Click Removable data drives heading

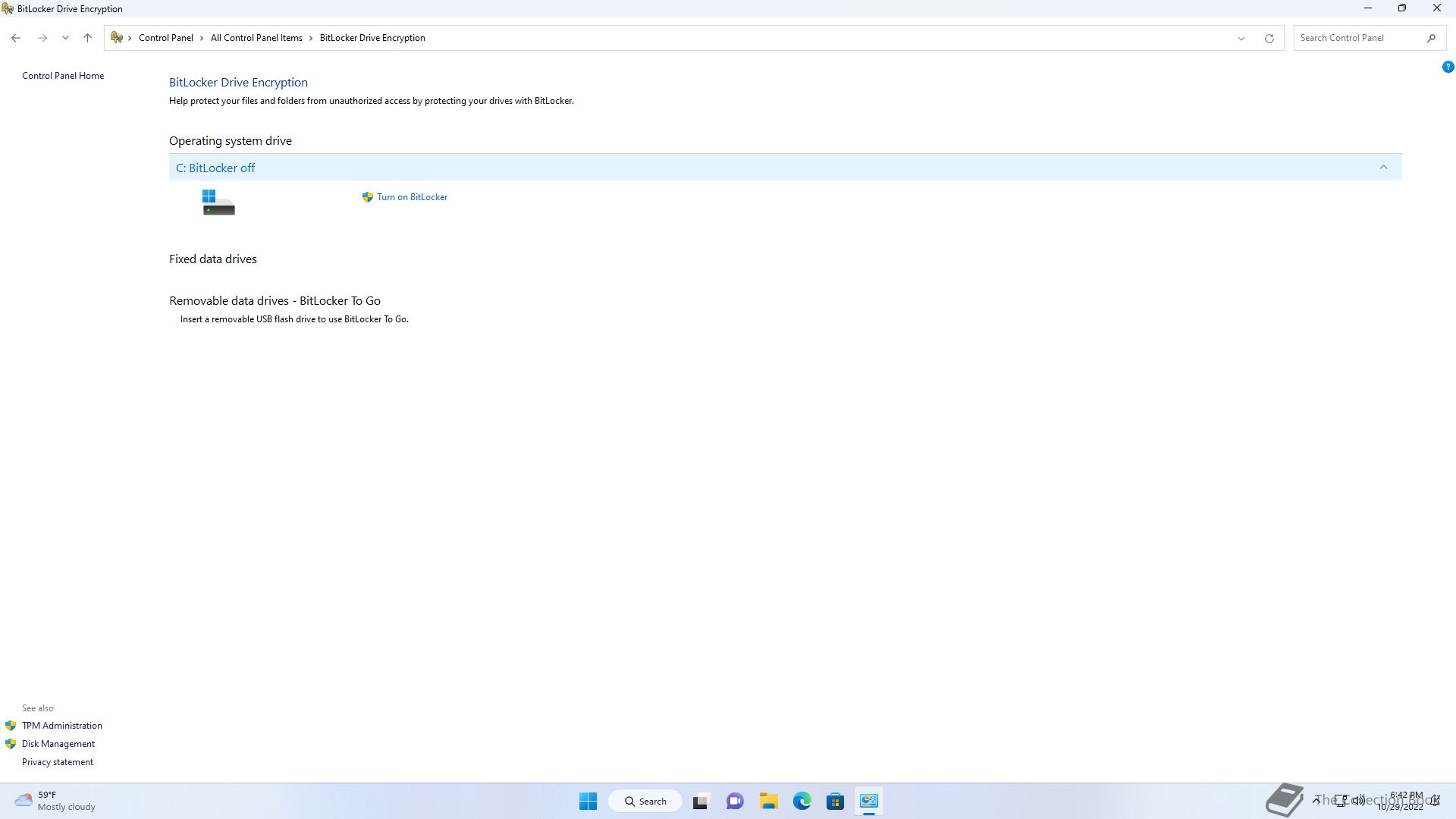(275, 301)
